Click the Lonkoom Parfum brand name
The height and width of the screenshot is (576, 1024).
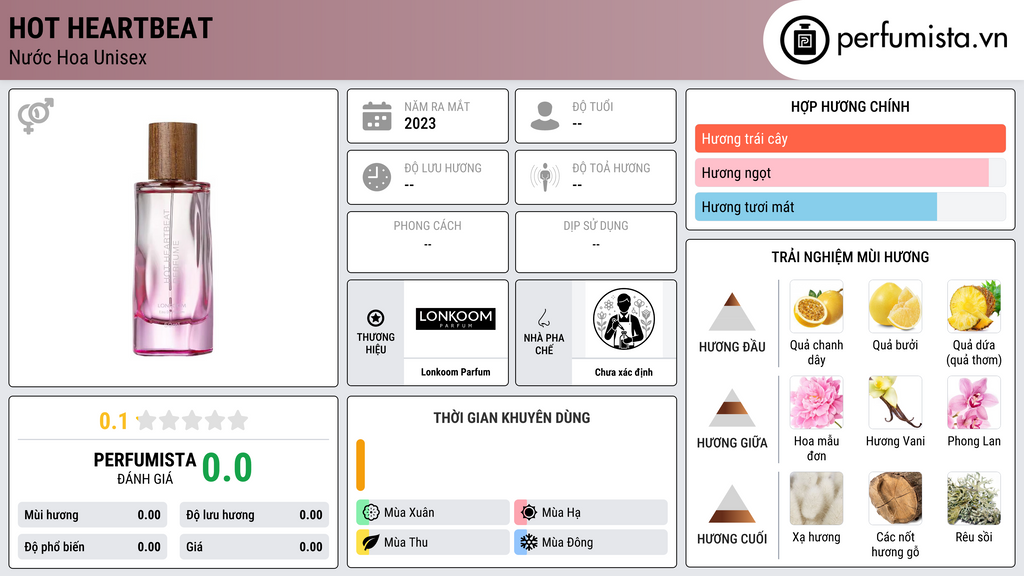coord(456,372)
